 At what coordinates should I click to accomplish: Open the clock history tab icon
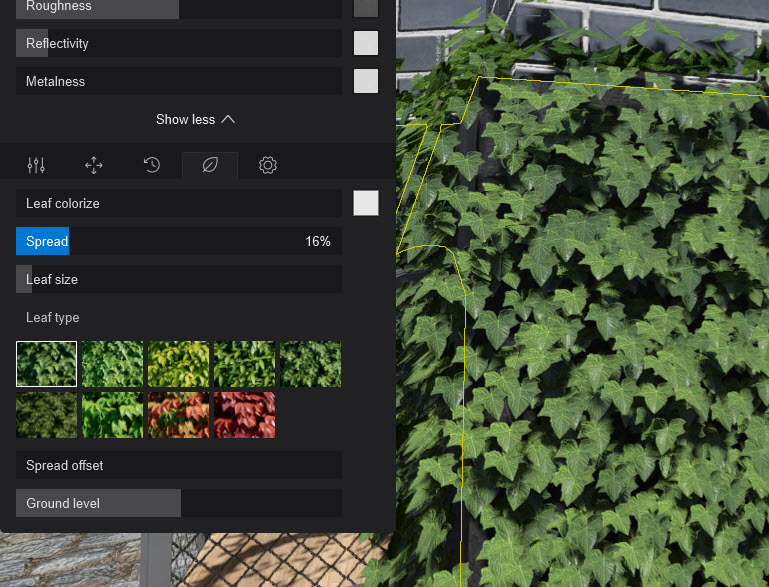click(x=152, y=165)
